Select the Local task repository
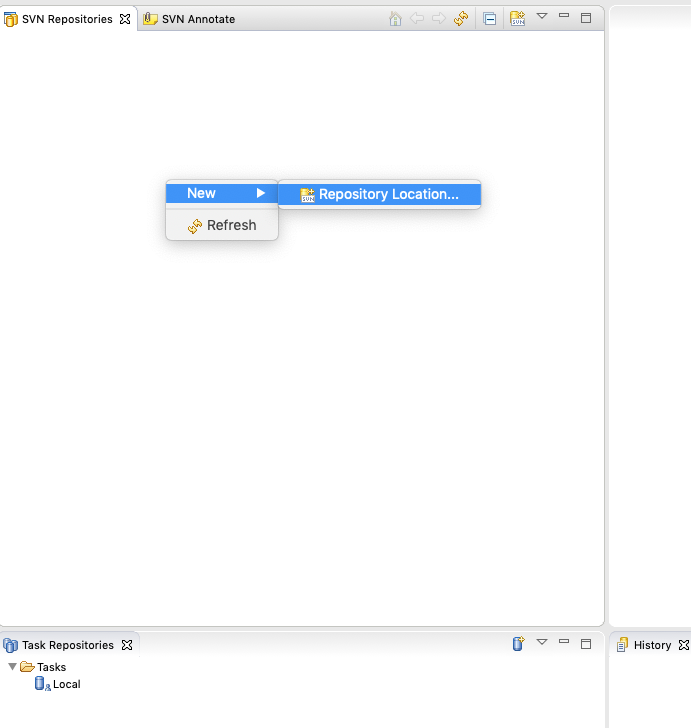Screen dimensions: 691x728 58,684
